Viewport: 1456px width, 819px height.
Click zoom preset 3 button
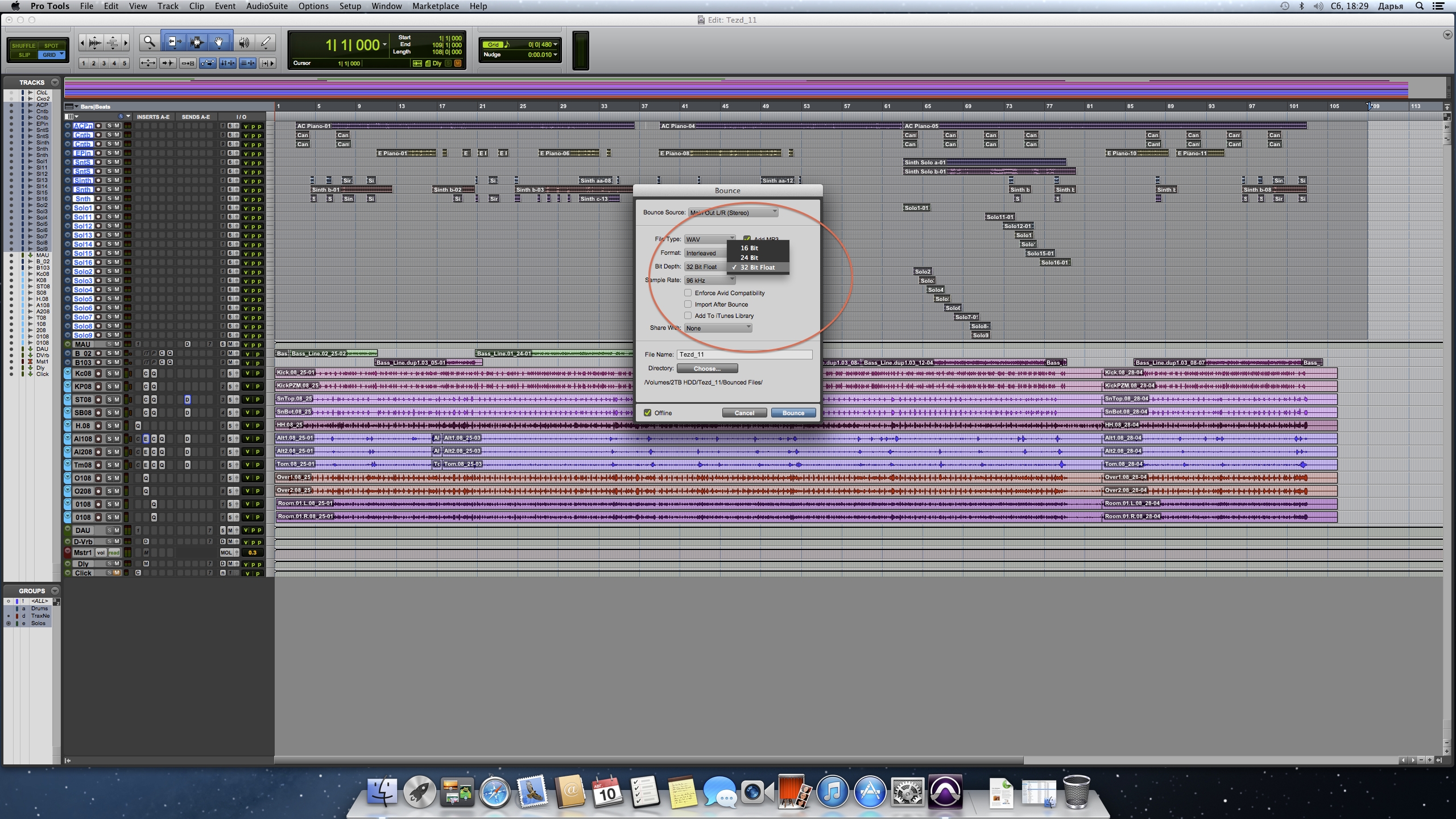pyautogui.click(x=104, y=63)
